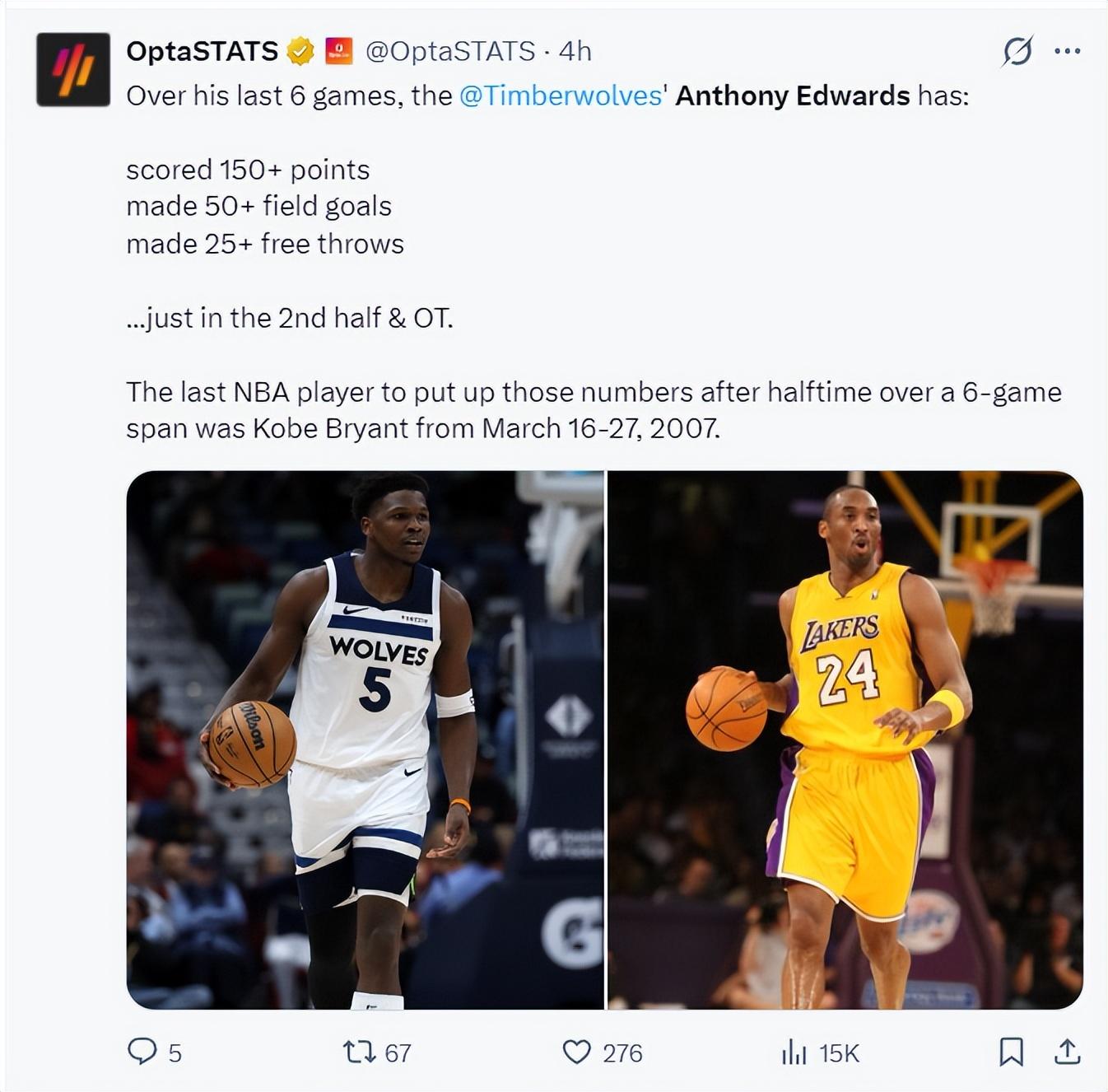Click the OptaSTATS display name
Viewport: 1108px width, 1092px height.
point(203,51)
